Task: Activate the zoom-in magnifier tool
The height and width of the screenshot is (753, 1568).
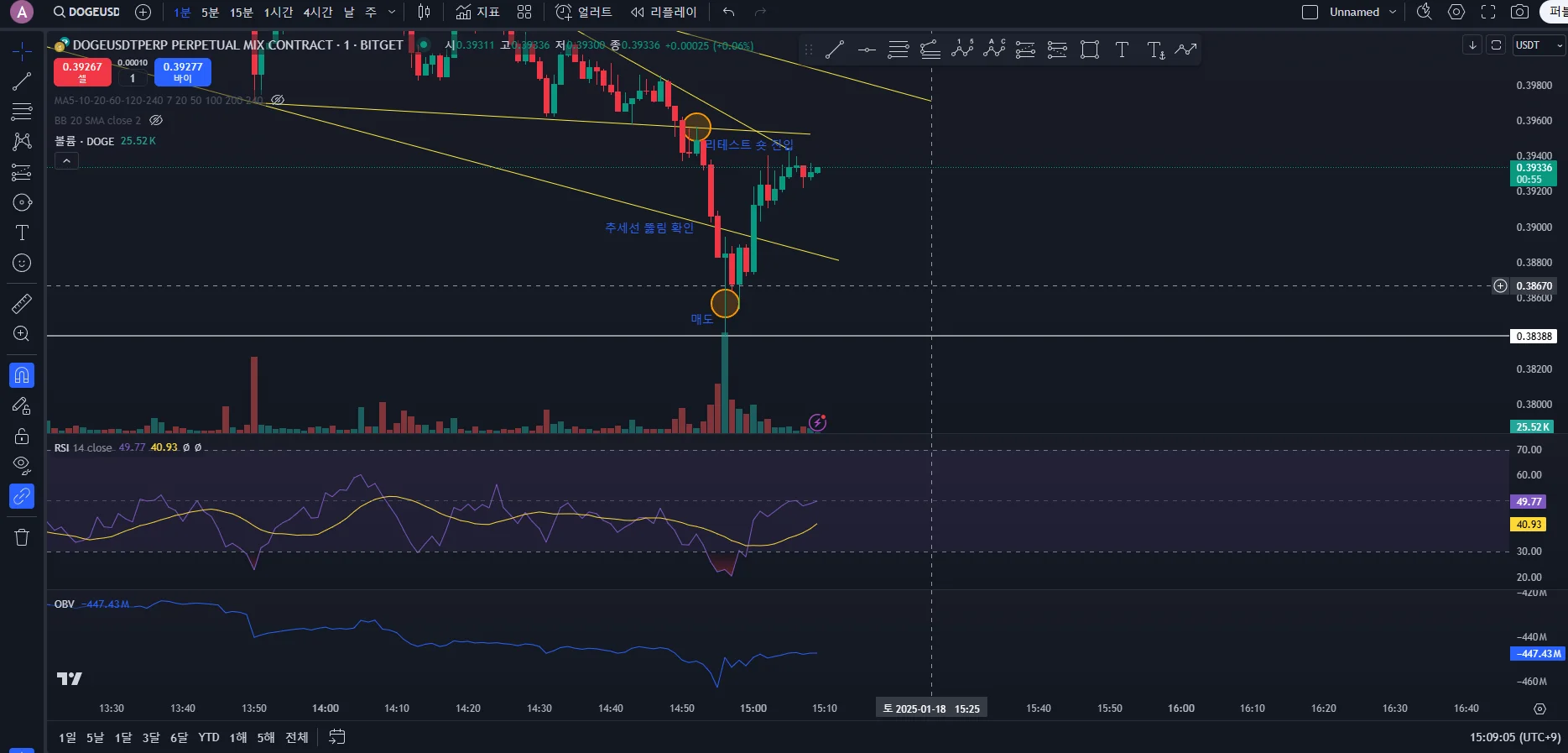Action: coord(22,333)
